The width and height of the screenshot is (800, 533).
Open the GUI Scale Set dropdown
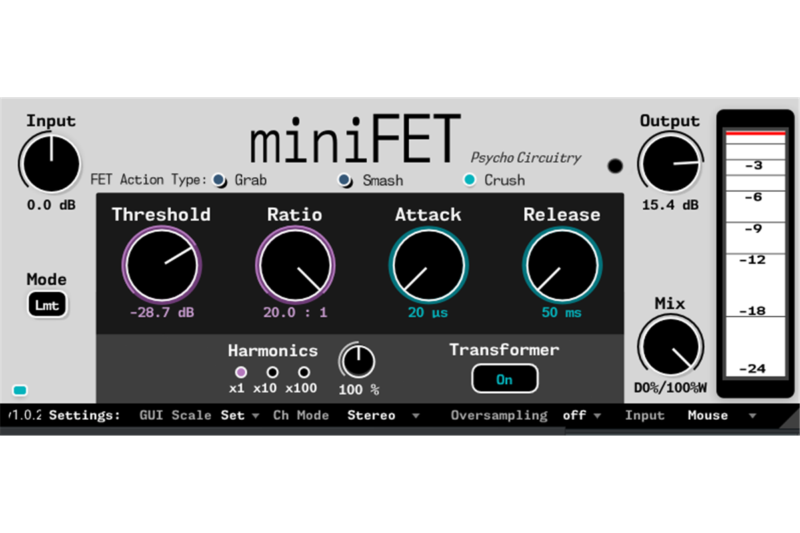(x=241, y=415)
